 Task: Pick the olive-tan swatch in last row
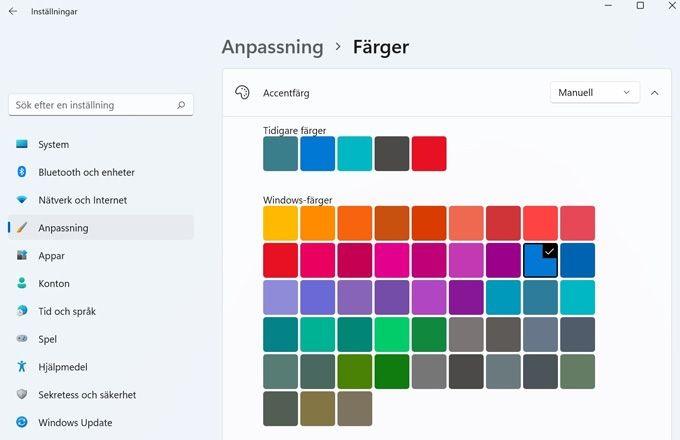[317, 408]
